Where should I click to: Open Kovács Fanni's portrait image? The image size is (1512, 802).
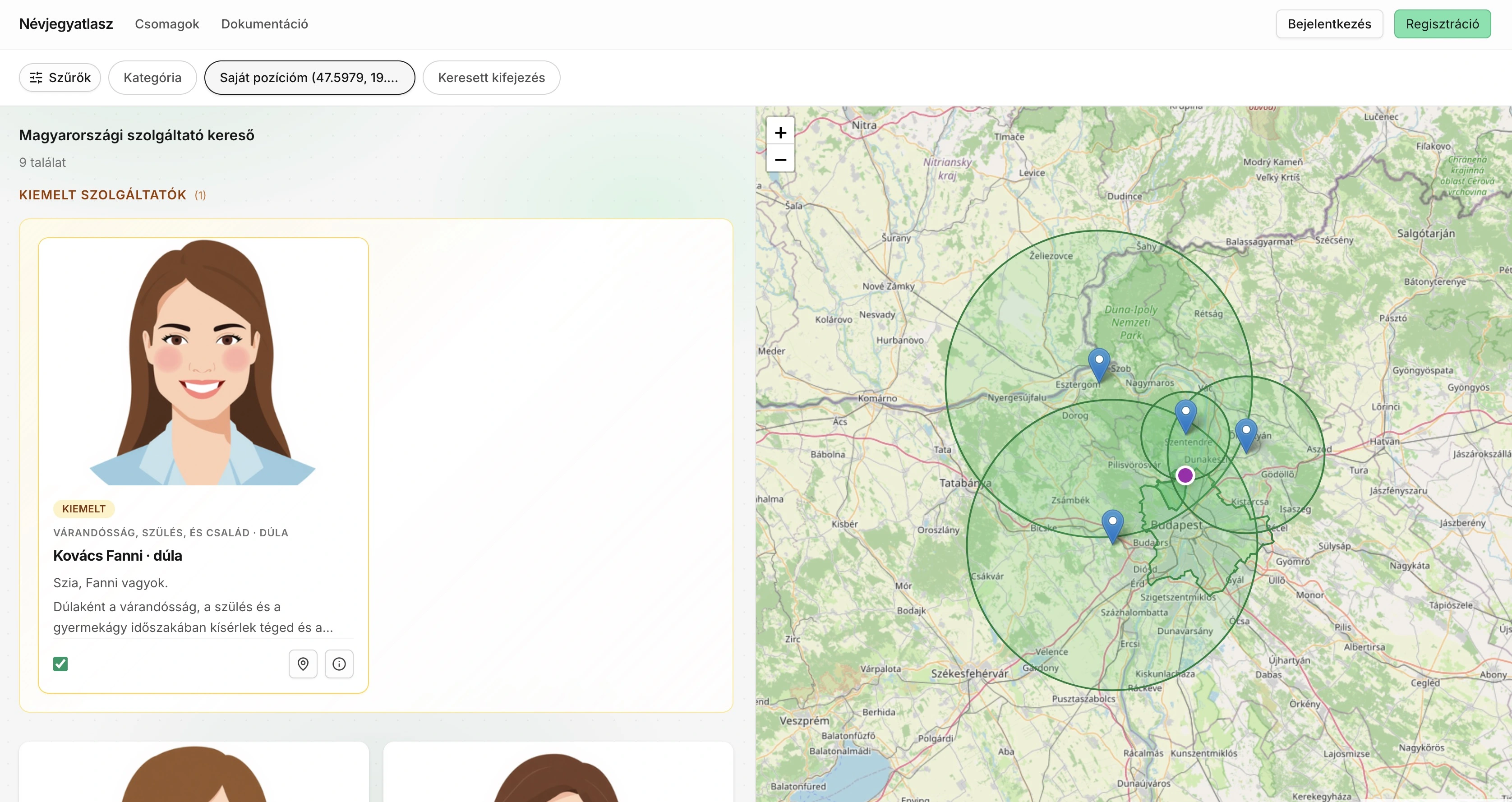(203, 362)
